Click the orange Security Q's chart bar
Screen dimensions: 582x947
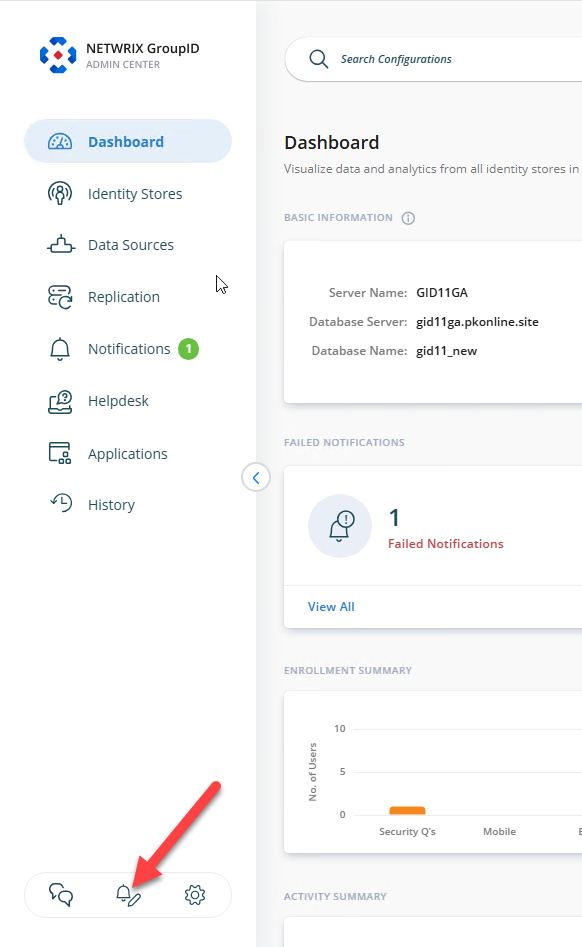click(407, 811)
